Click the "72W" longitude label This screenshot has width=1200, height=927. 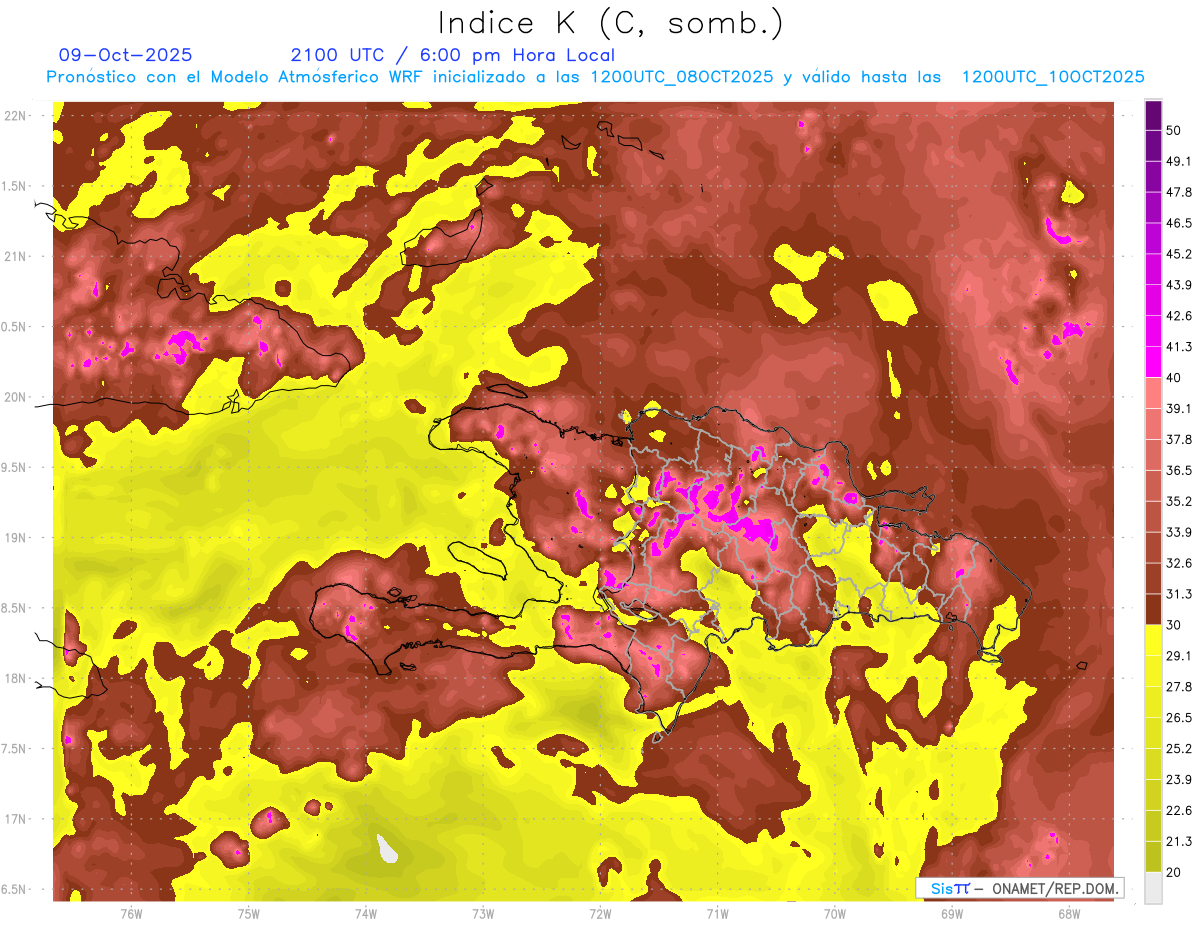click(600, 914)
